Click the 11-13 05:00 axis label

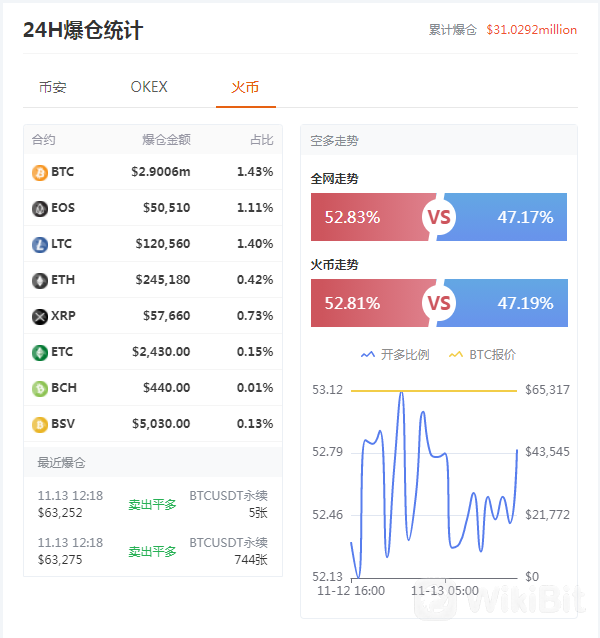[445, 591]
